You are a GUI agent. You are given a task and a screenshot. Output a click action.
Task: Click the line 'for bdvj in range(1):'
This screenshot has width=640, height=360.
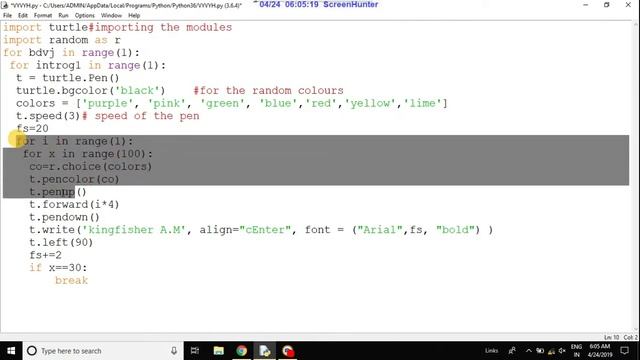[x=71, y=53]
